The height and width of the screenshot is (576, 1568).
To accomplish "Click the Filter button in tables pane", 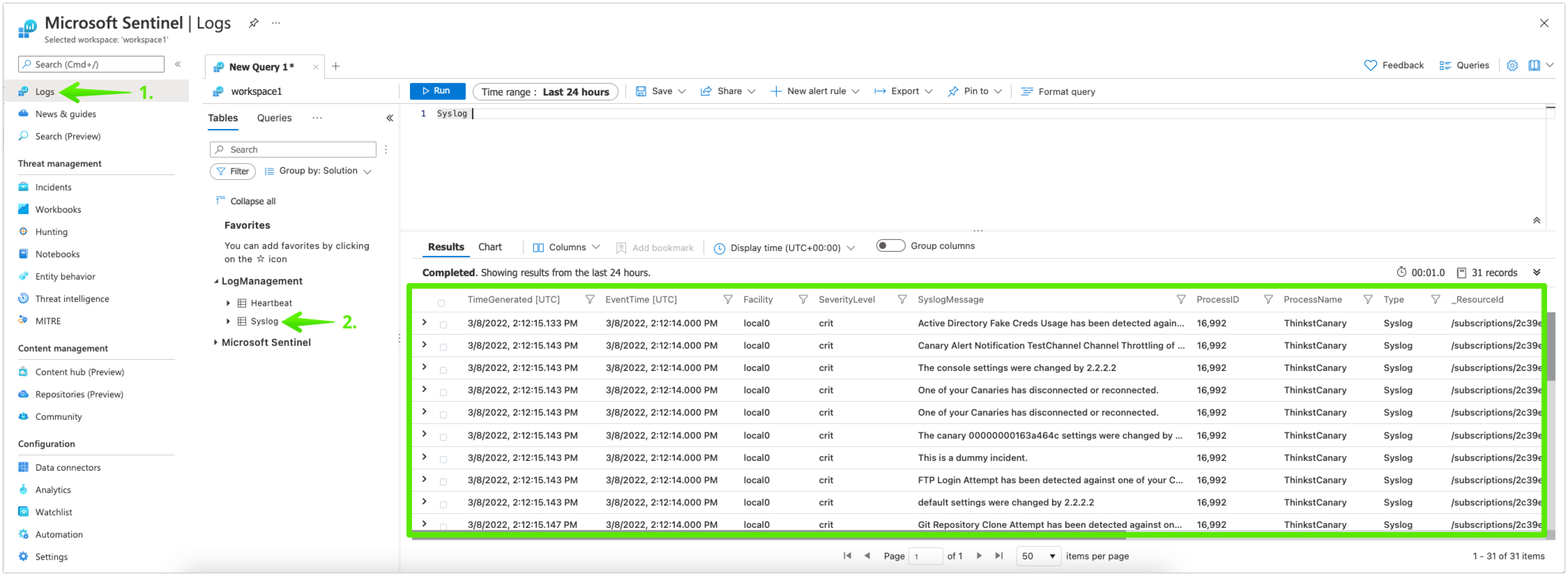I will pyautogui.click(x=233, y=172).
